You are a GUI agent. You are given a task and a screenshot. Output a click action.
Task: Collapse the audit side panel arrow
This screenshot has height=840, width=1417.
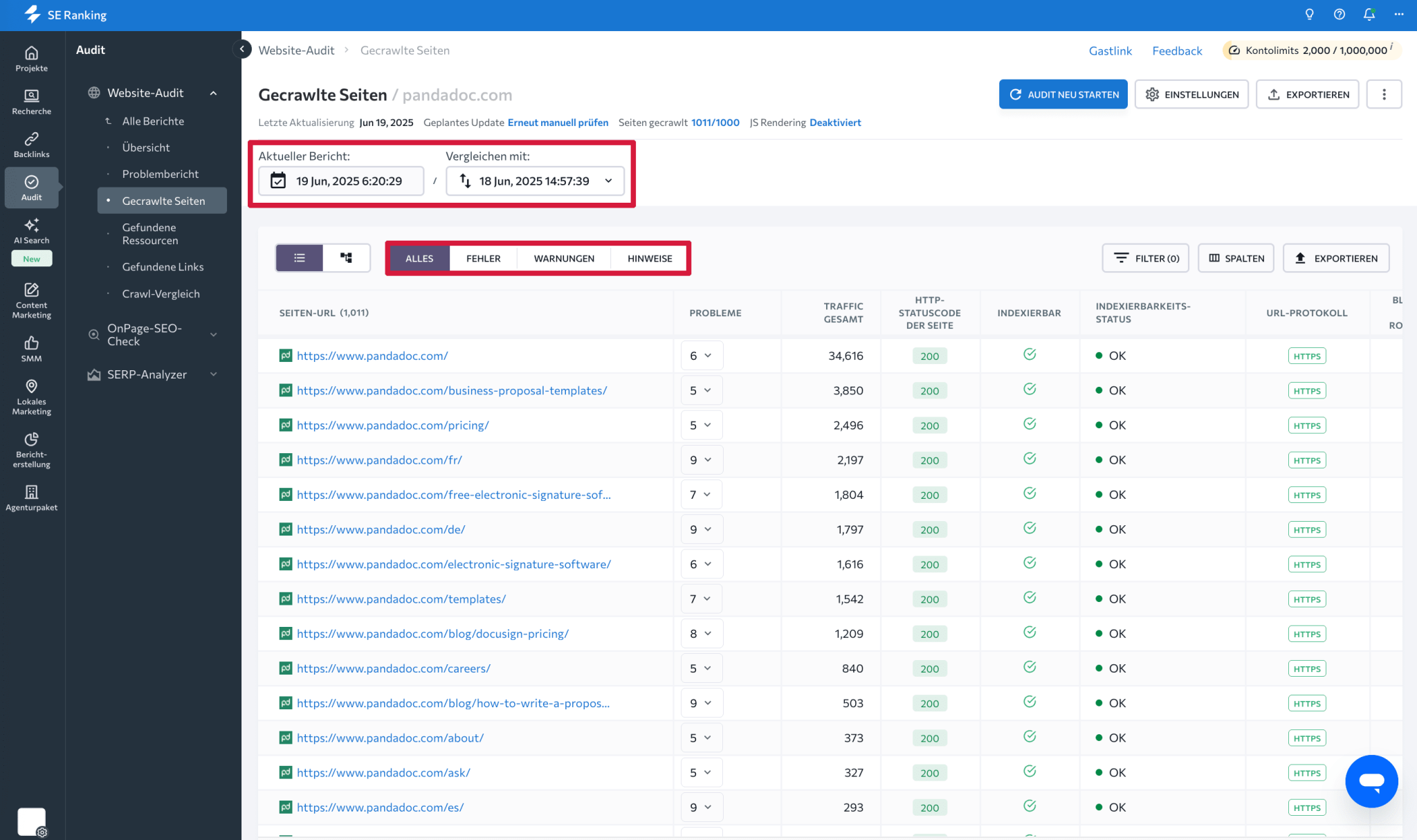pos(242,49)
